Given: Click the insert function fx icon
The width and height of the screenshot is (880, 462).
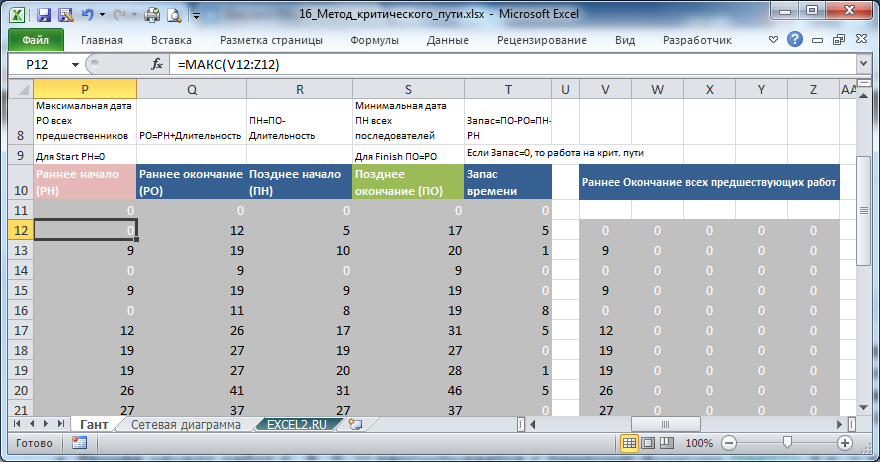Looking at the screenshot, I should (157, 64).
